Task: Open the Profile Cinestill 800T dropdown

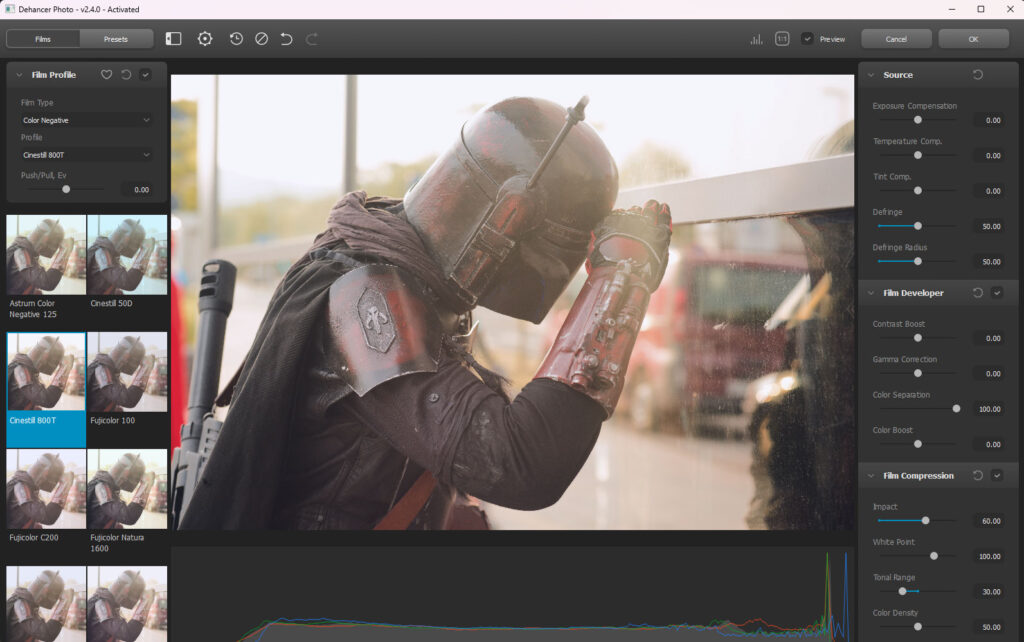Action: [86, 155]
